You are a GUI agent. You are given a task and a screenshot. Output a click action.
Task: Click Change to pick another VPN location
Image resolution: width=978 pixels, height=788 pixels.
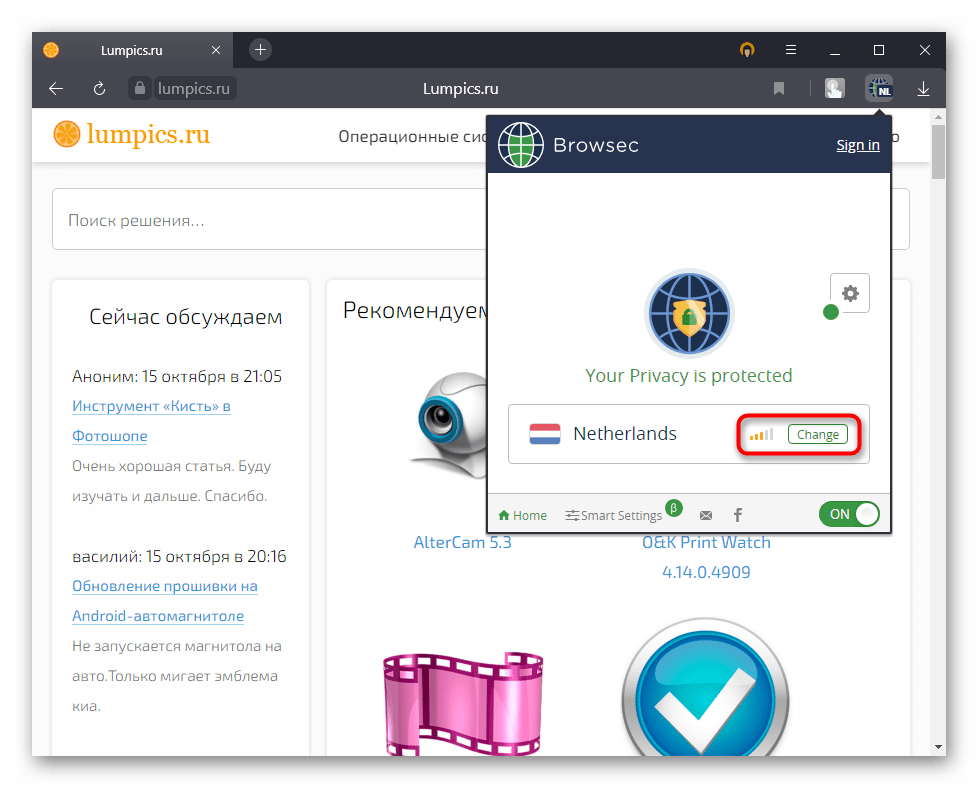(x=817, y=434)
